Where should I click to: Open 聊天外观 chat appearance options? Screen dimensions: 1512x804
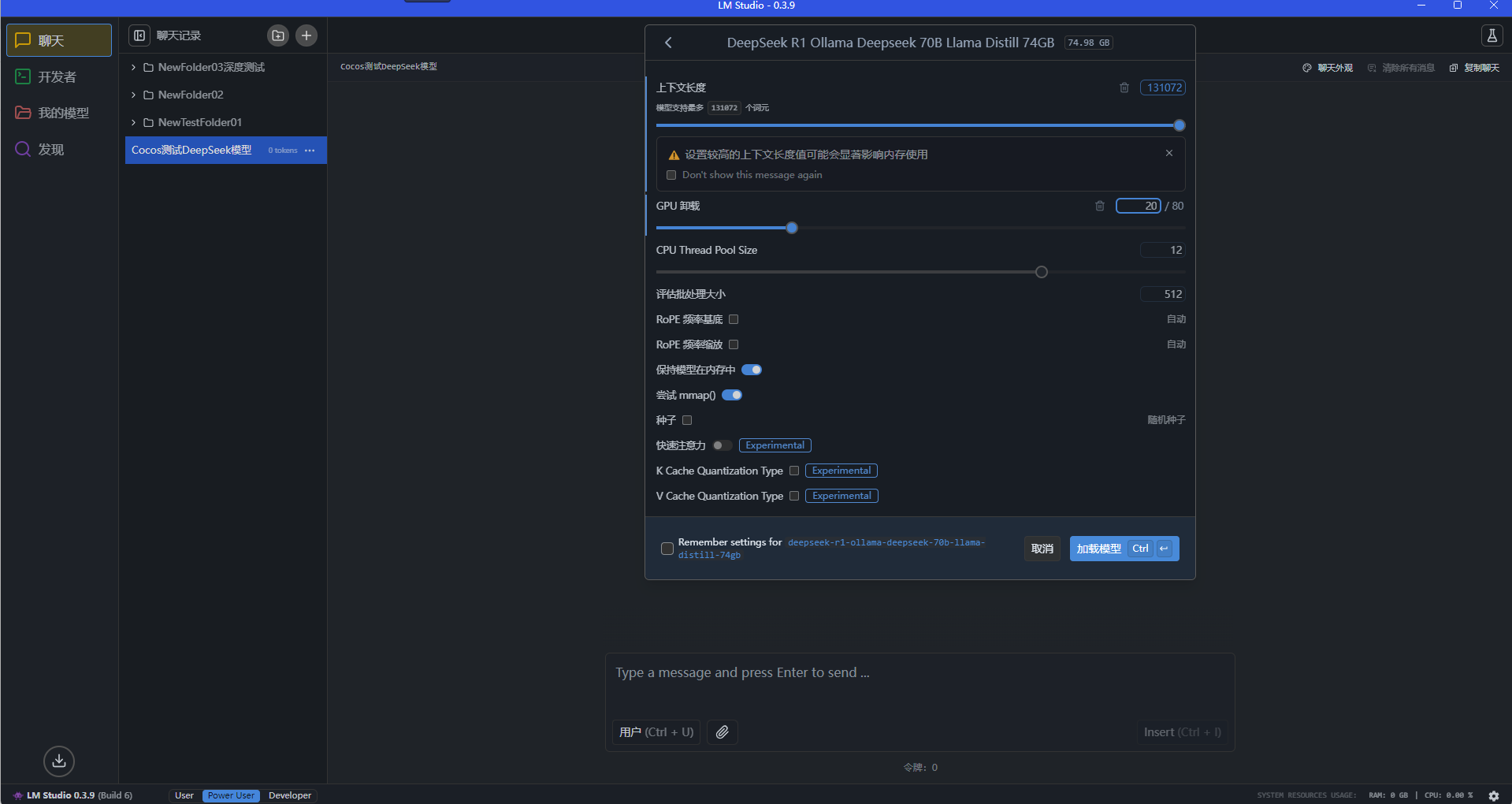coord(1328,68)
